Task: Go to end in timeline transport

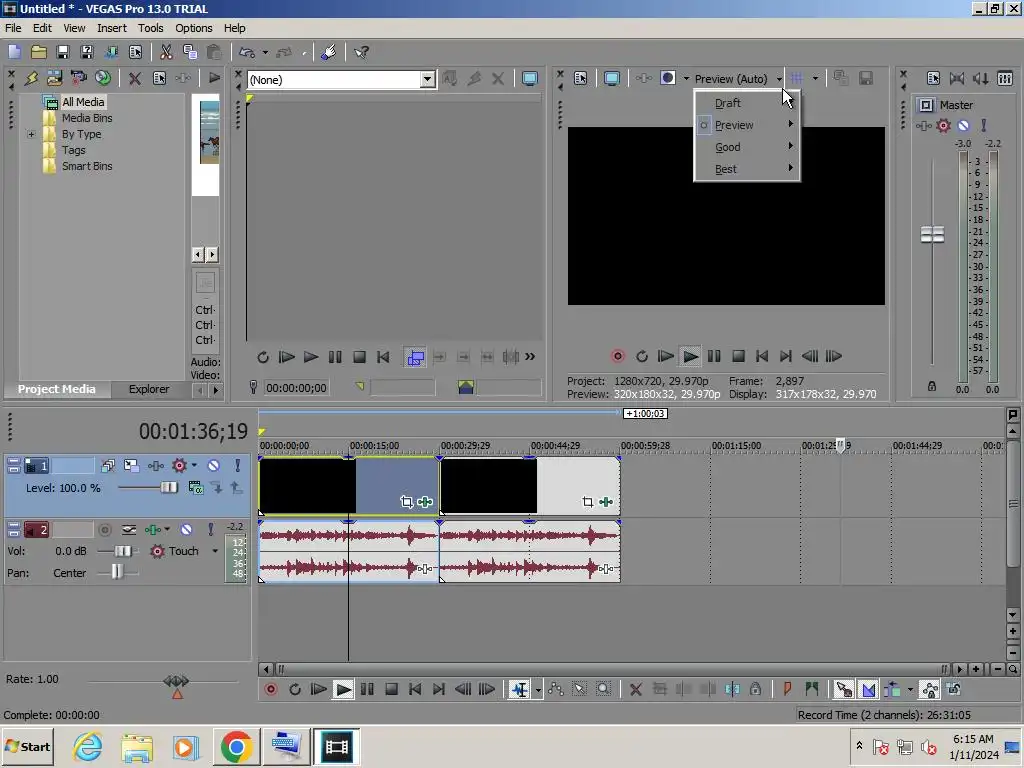Action: pos(439,689)
